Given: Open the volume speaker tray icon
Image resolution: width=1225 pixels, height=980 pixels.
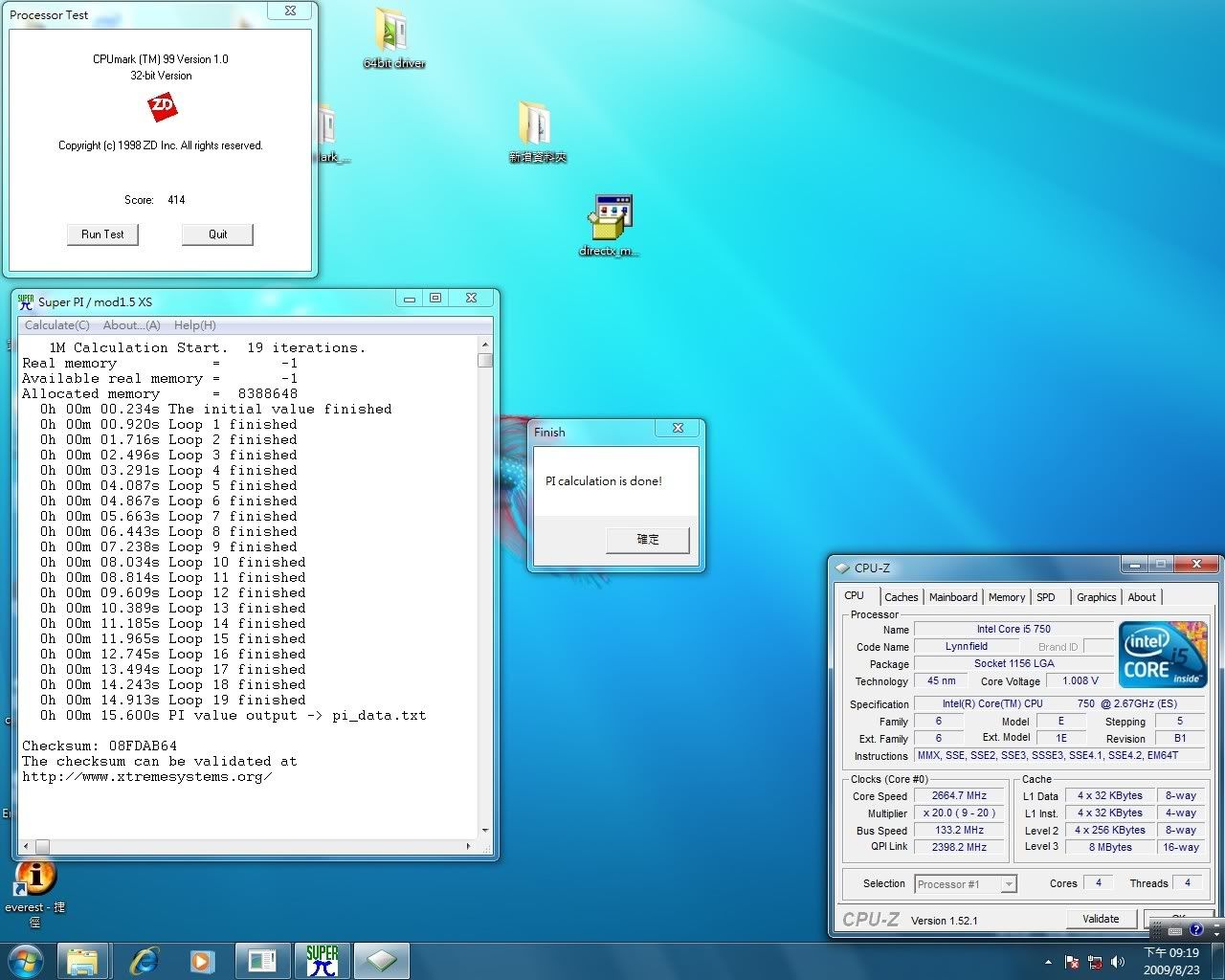Looking at the screenshot, I should coord(1118,962).
